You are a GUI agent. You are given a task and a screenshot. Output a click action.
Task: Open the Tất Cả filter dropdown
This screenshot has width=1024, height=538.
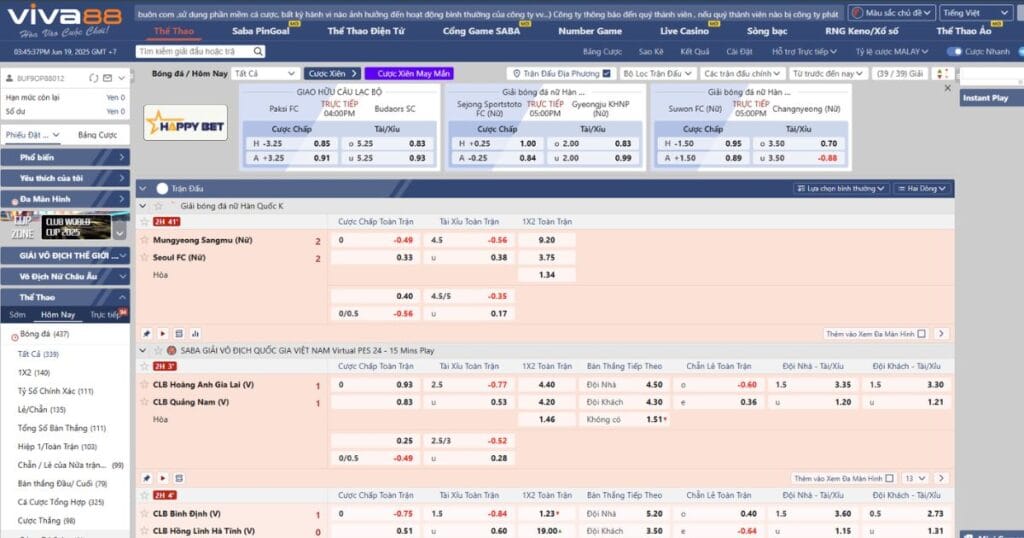[264, 74]
